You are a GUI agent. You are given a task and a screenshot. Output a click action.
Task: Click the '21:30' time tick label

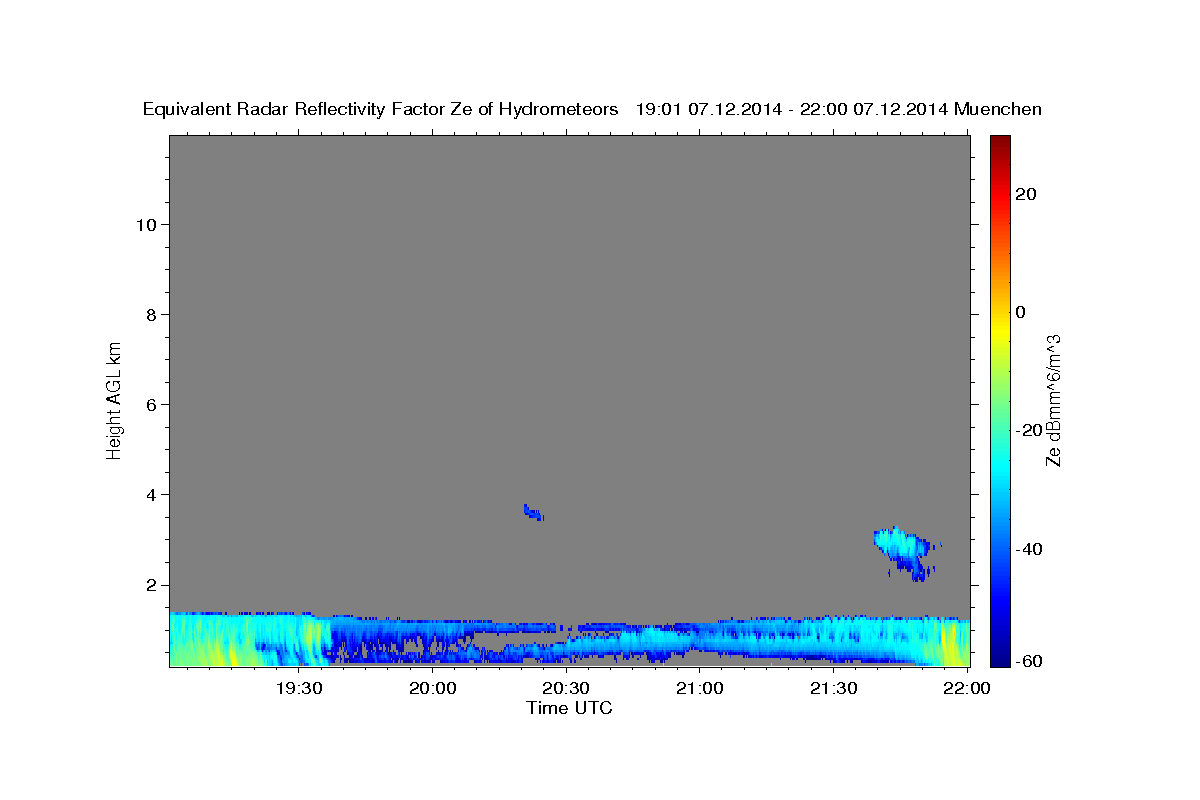(x=834, y=688)
